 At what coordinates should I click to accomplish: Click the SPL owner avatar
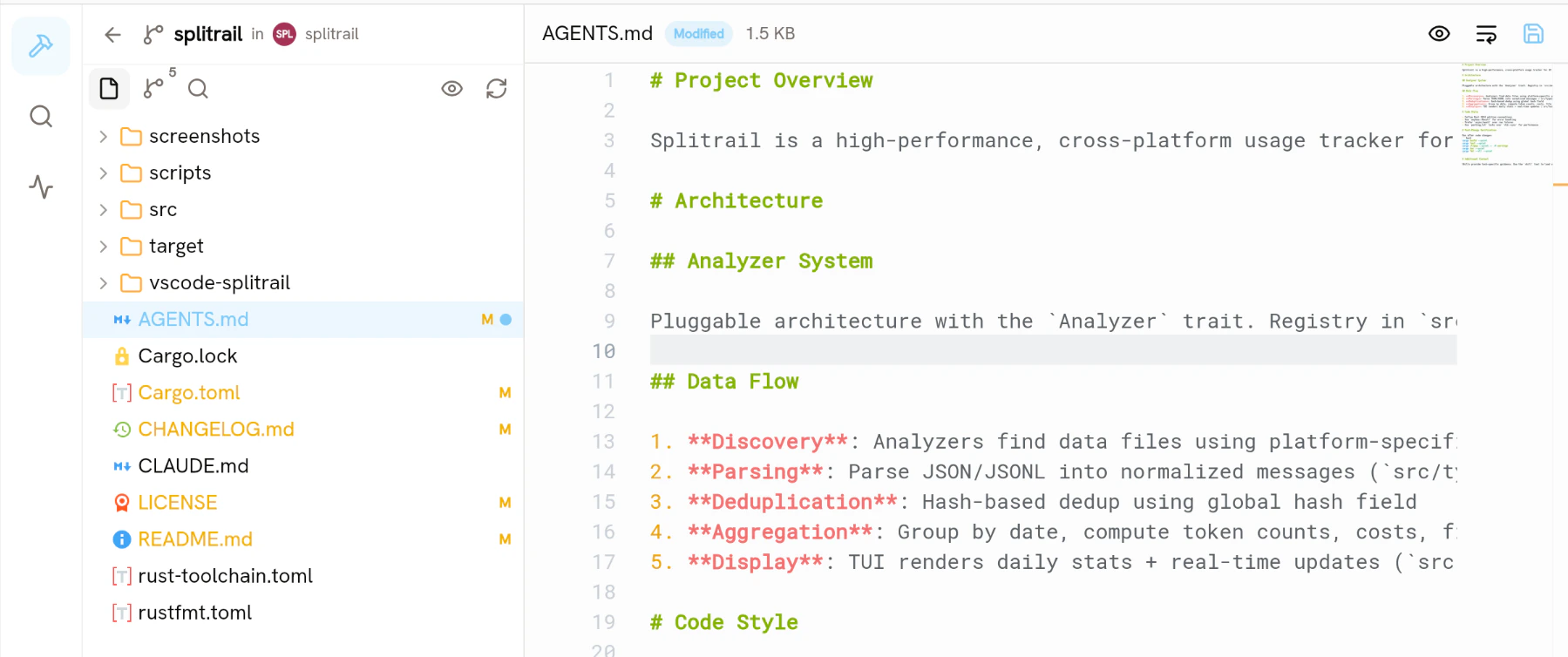point(284,34)
